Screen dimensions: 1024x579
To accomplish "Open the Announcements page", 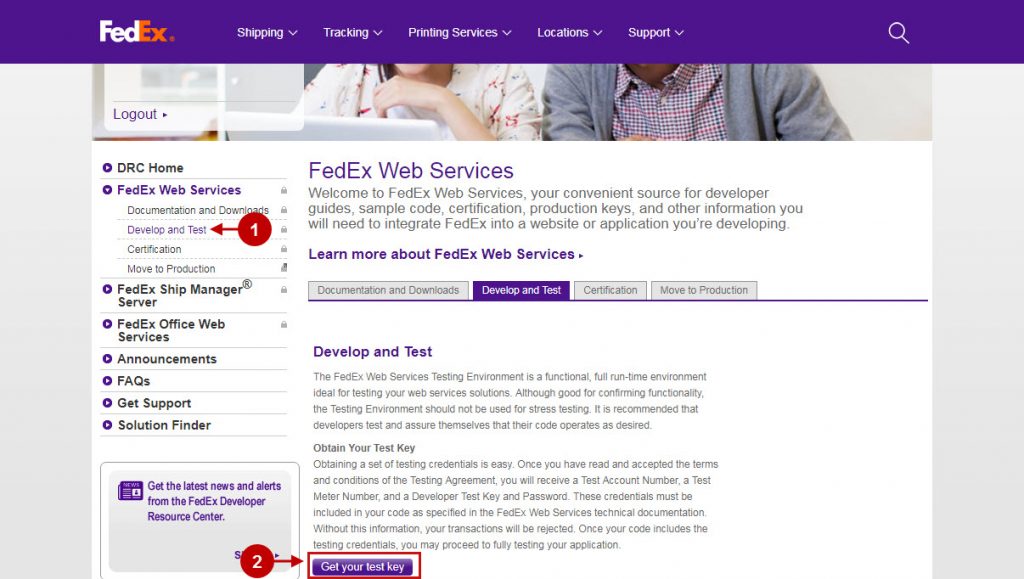I will 167,359.
